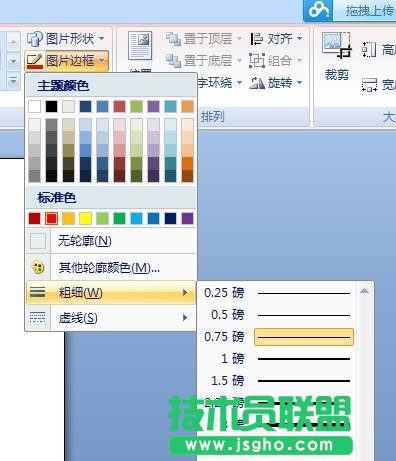
Task: Click the weight submenu scroll-up arrow
Action: pos(365,292)
